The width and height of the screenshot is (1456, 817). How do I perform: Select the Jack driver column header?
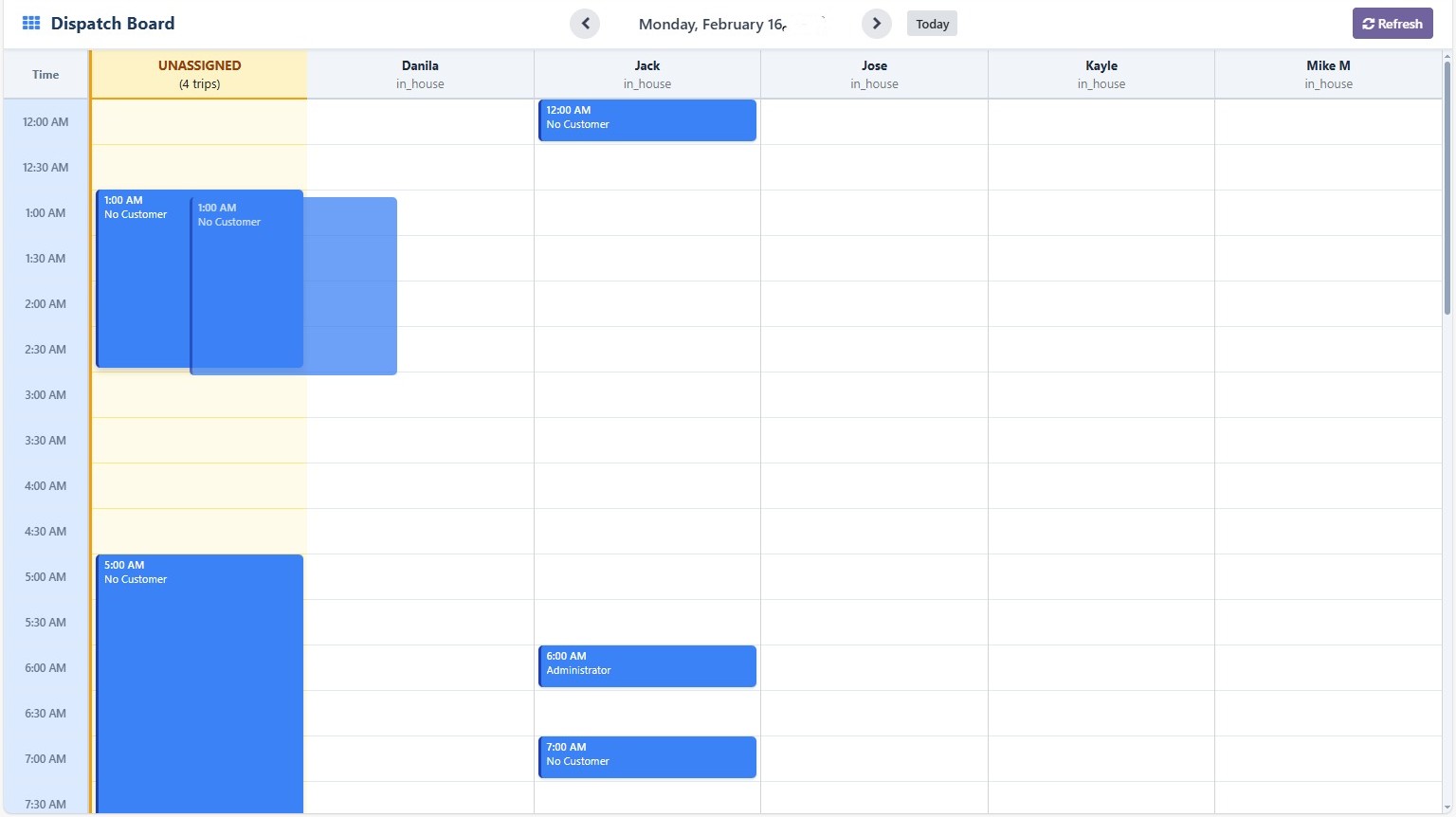click(x=646, y=74)
